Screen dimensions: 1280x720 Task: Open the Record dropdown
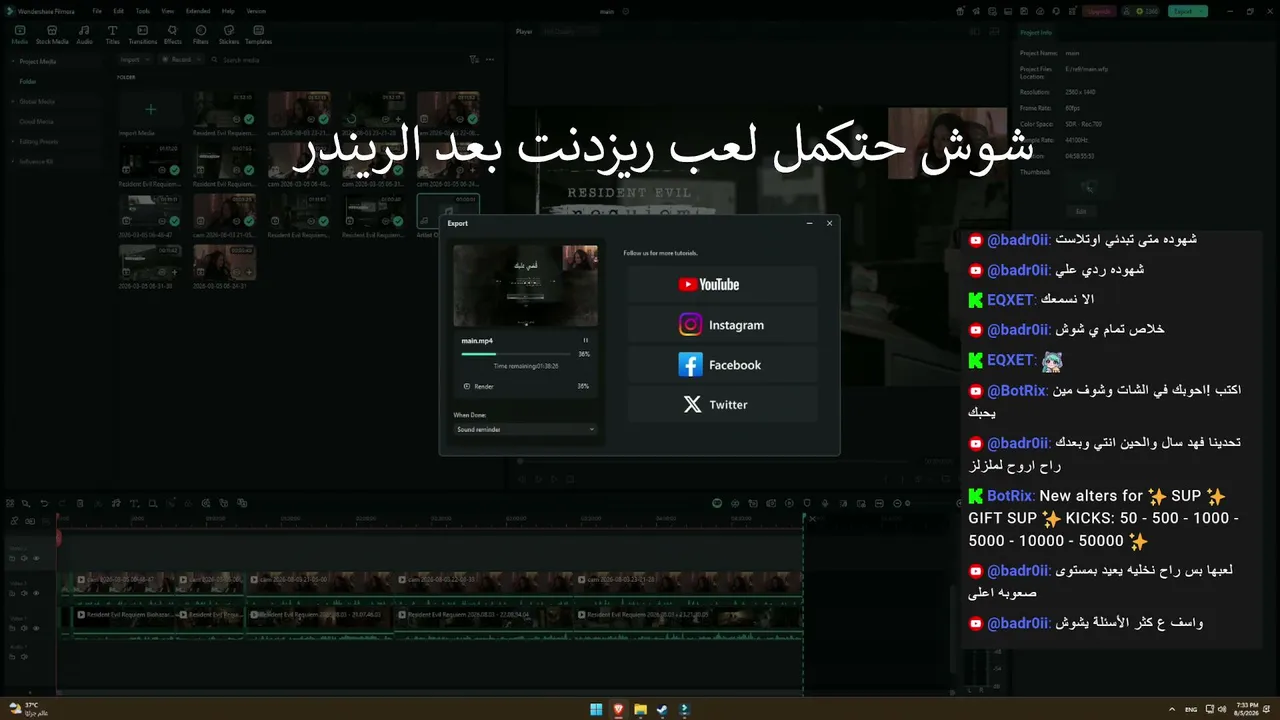tap(180, 60)
